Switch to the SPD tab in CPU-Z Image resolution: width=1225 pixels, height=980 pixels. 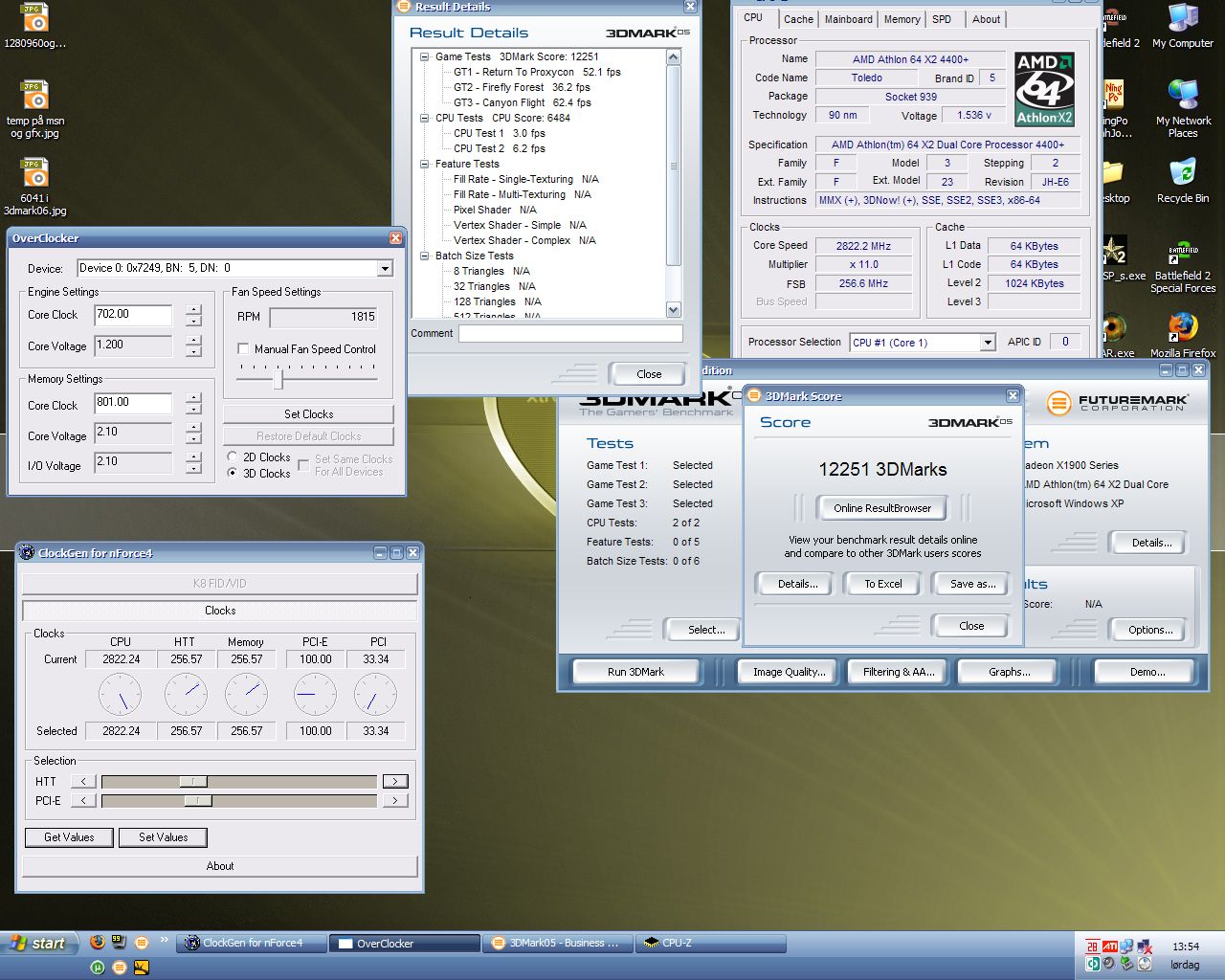pos(942,19)
